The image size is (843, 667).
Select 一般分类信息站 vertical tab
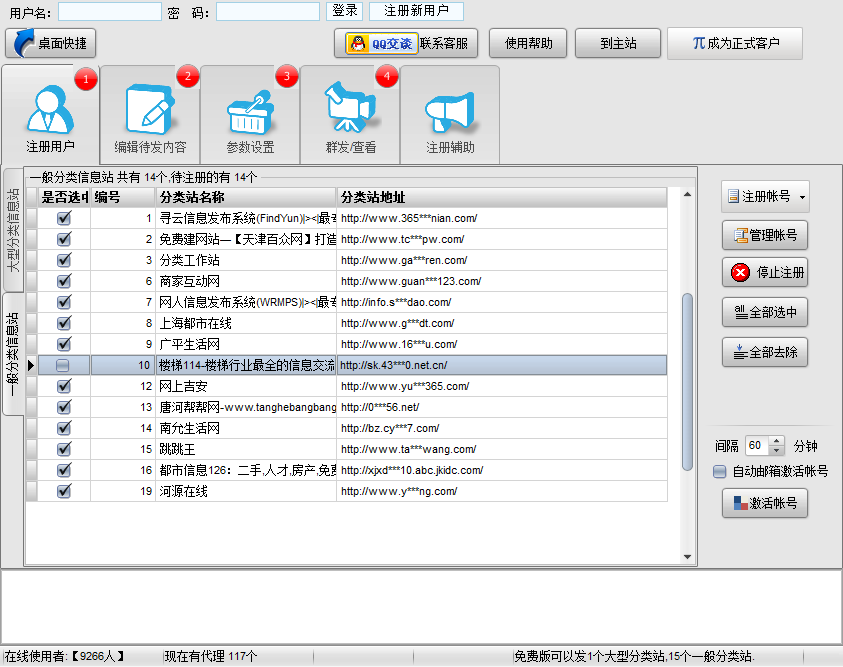pyautogui.click(x=13, y=354)
